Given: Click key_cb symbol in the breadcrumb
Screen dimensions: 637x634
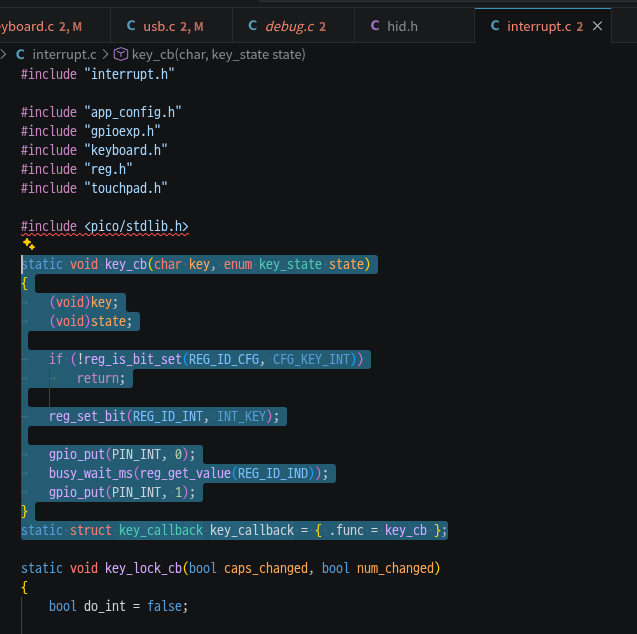Looking at the screenshot, I should tap(219, 54).
